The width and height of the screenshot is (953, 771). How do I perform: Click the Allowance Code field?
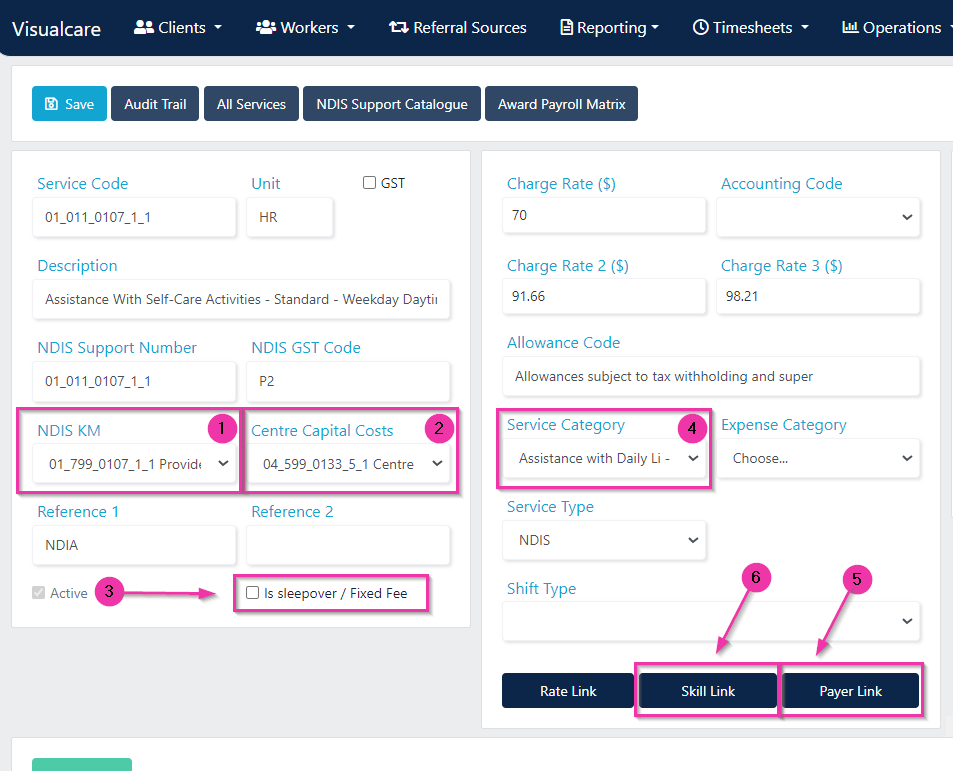[x=711, y=376]
